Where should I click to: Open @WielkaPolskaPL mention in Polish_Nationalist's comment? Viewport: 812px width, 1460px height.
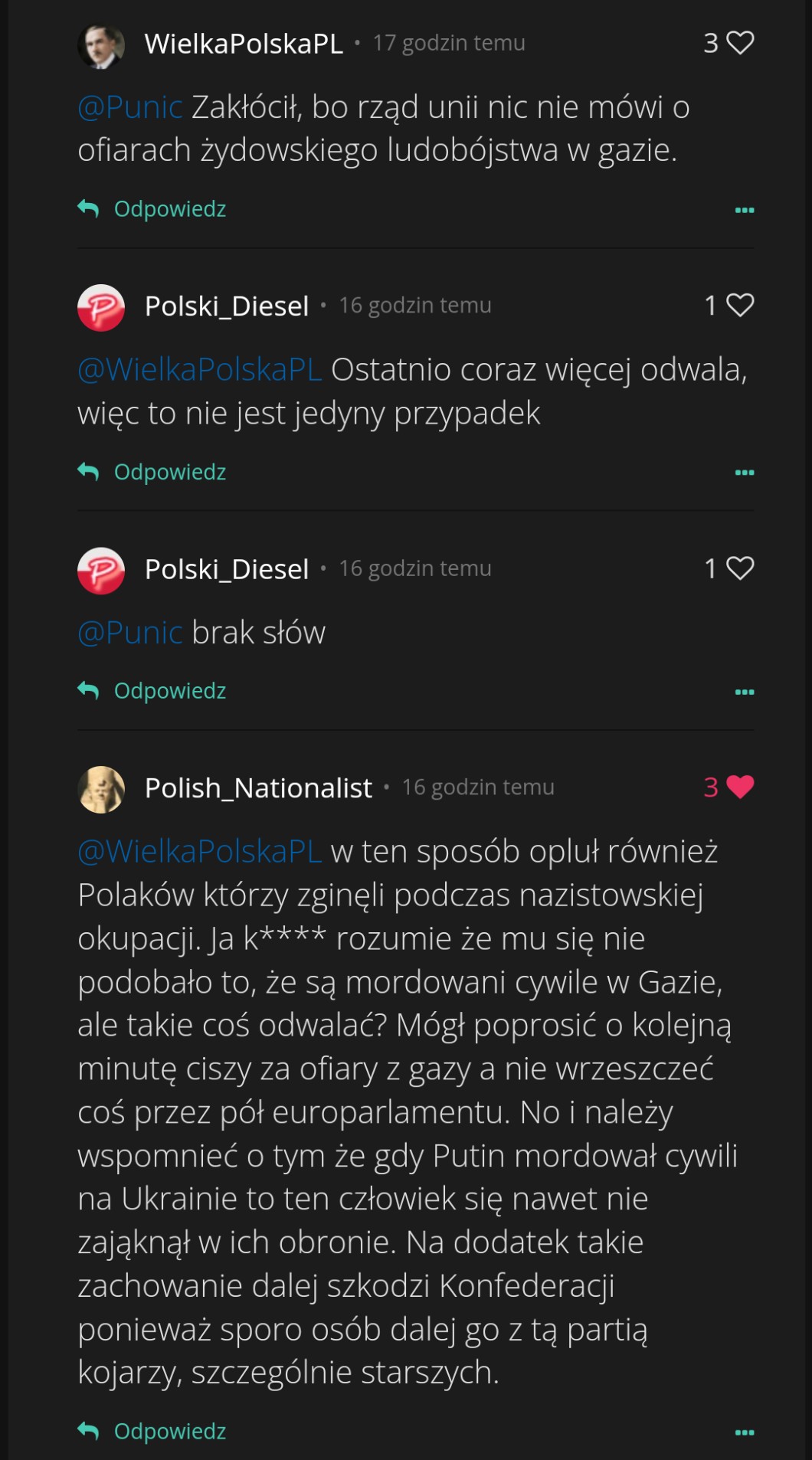pyautogui.click(x=200, y=852)
